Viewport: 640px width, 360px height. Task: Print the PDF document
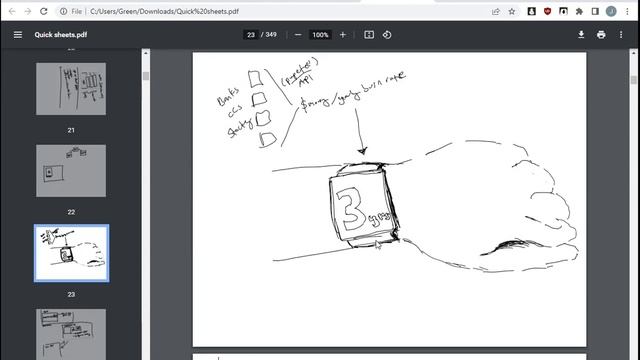[601, 35]
